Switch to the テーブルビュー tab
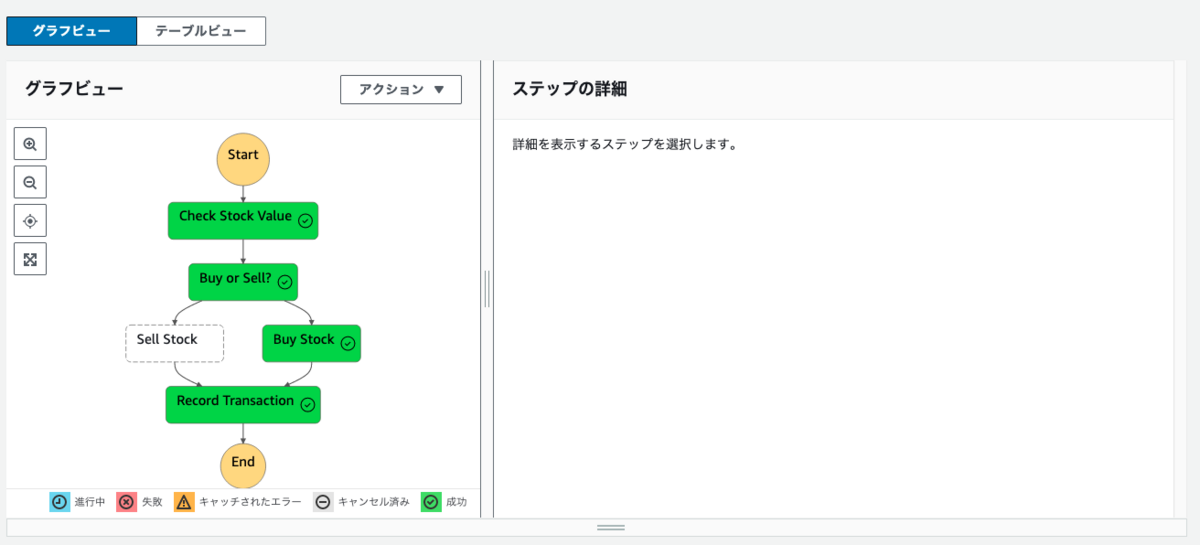This screenshot has width=1200, height=545. [x=201, y=31]
